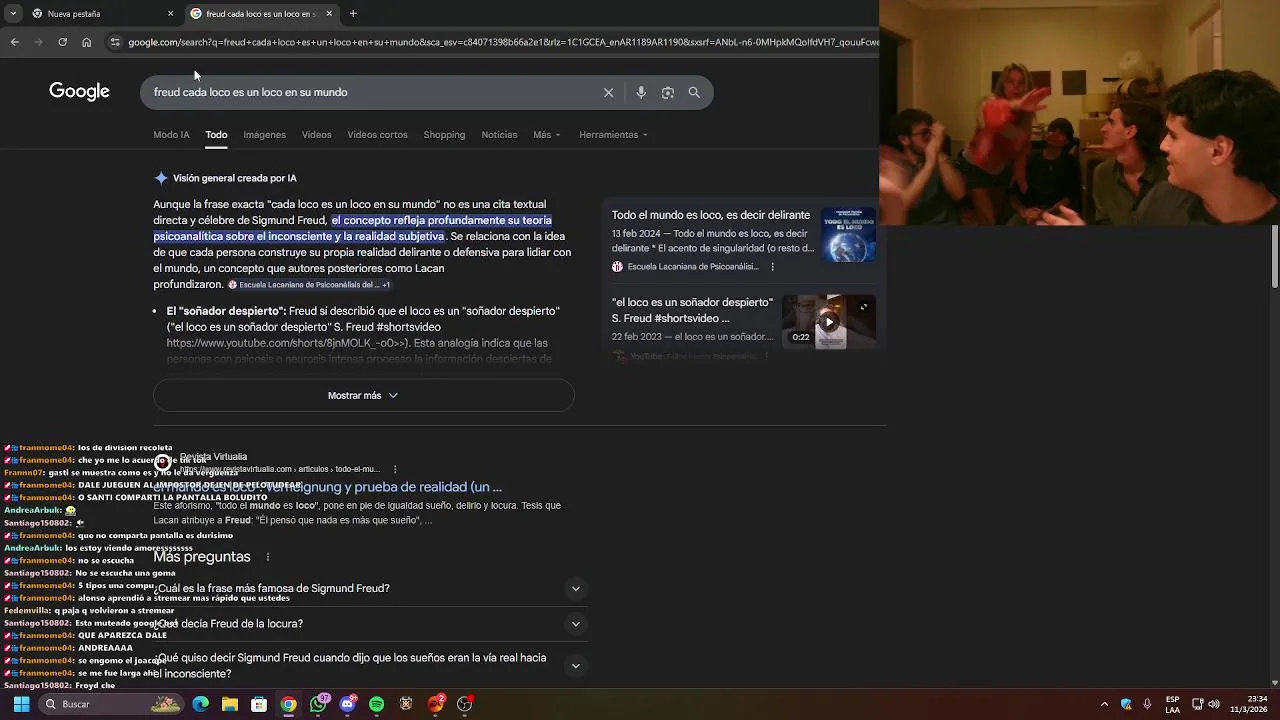Submit search with the magnifier icon
1280x720 pixels.
(x=694, y=92)
